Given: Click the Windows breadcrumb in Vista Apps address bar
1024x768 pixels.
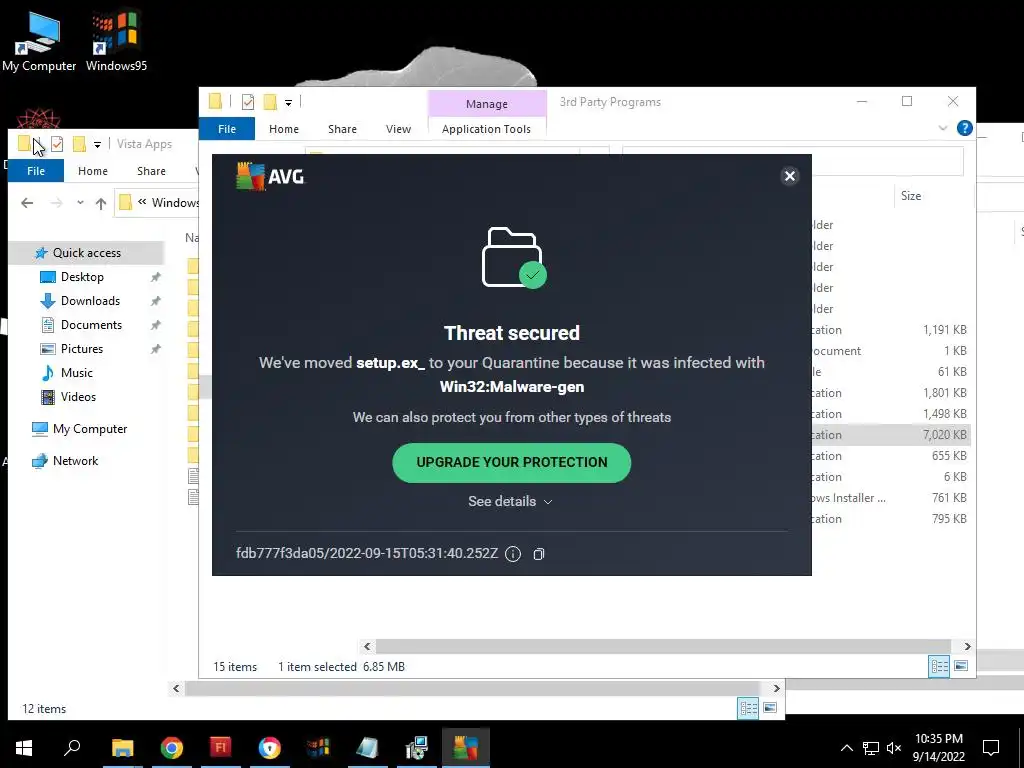Looking at the screenshot, I should click(x=174, y=203).
